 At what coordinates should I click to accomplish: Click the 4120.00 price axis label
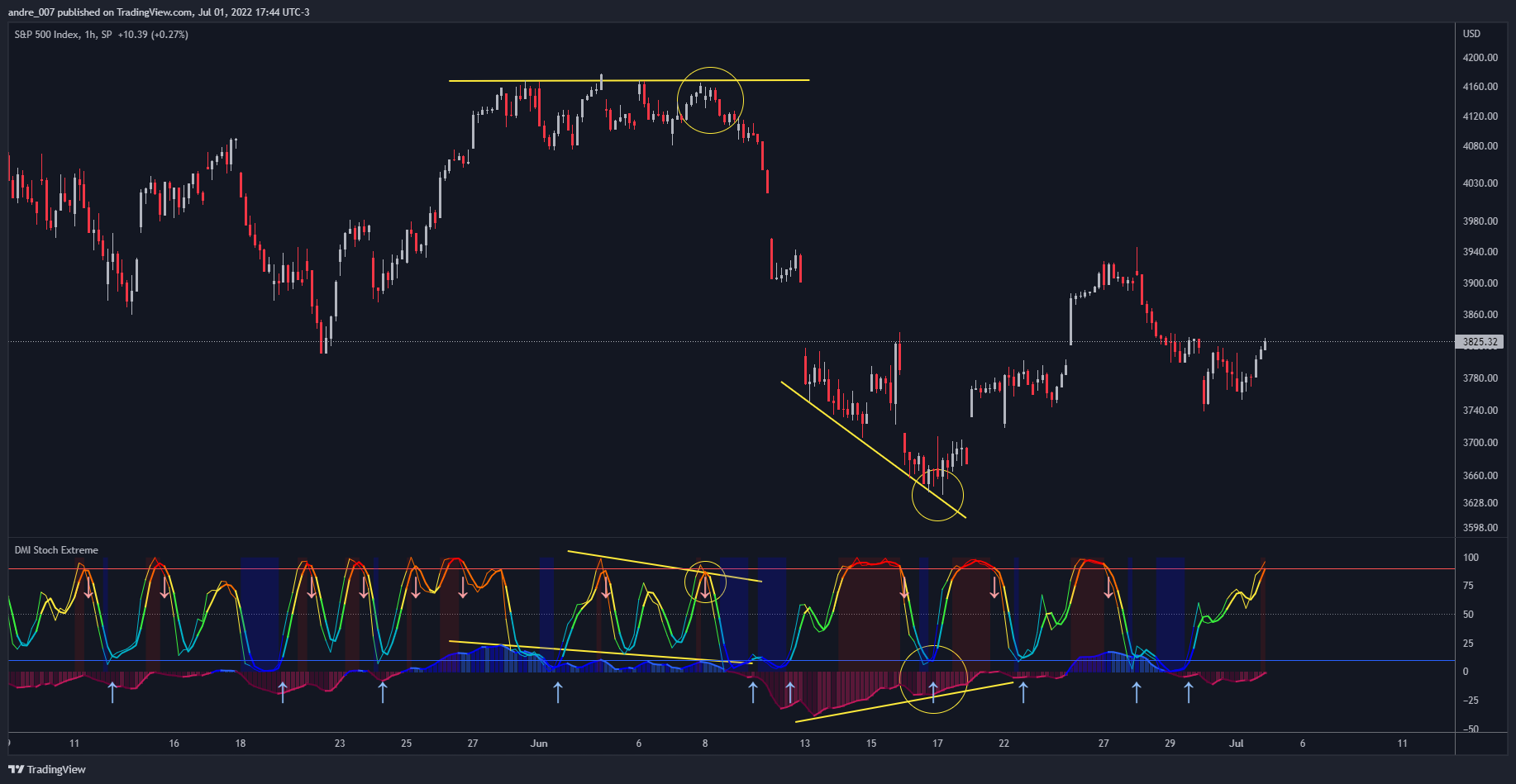[1480, 116]
